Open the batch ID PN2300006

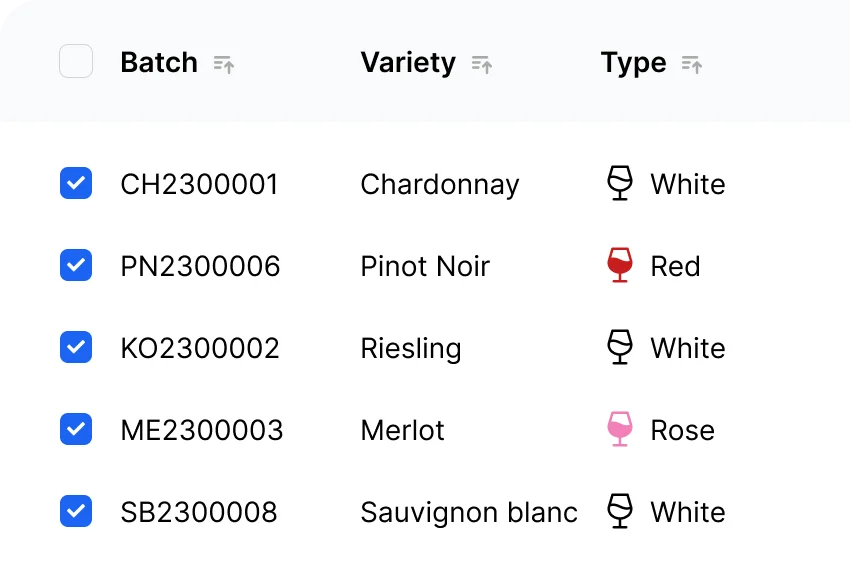point(200,266)
